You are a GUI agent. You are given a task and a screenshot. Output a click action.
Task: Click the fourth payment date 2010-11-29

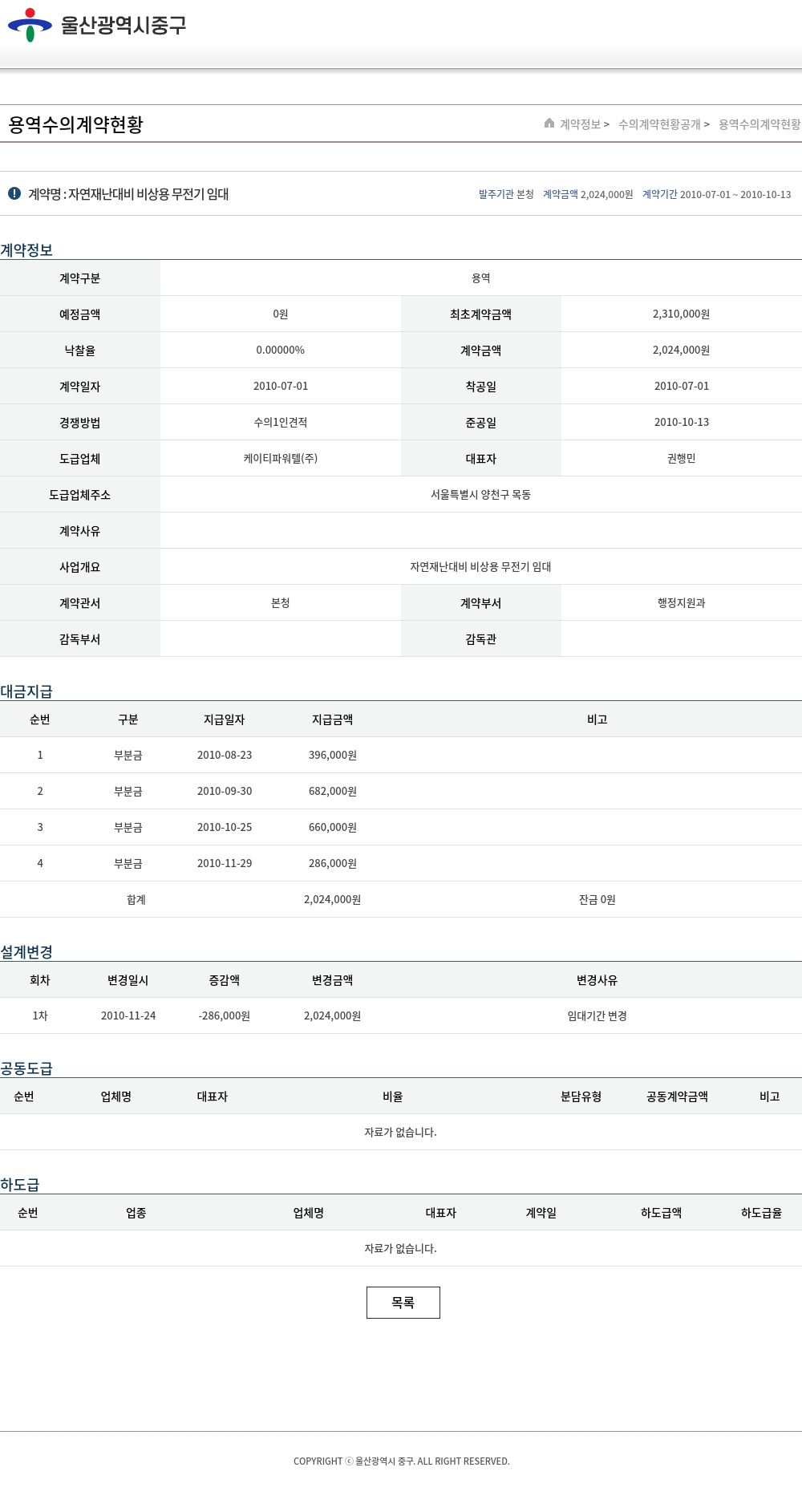click(x=225, y=863)
